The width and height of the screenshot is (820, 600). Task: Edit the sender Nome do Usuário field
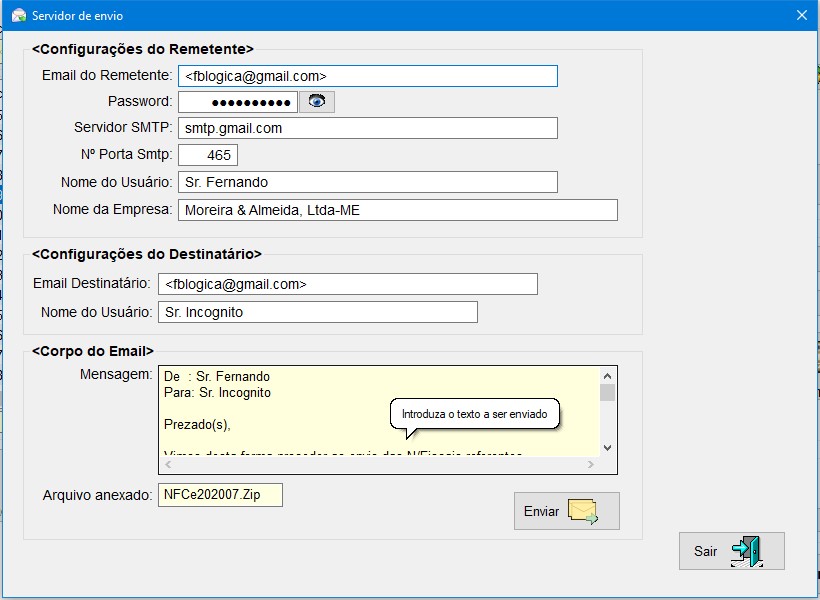coord(366,182)
